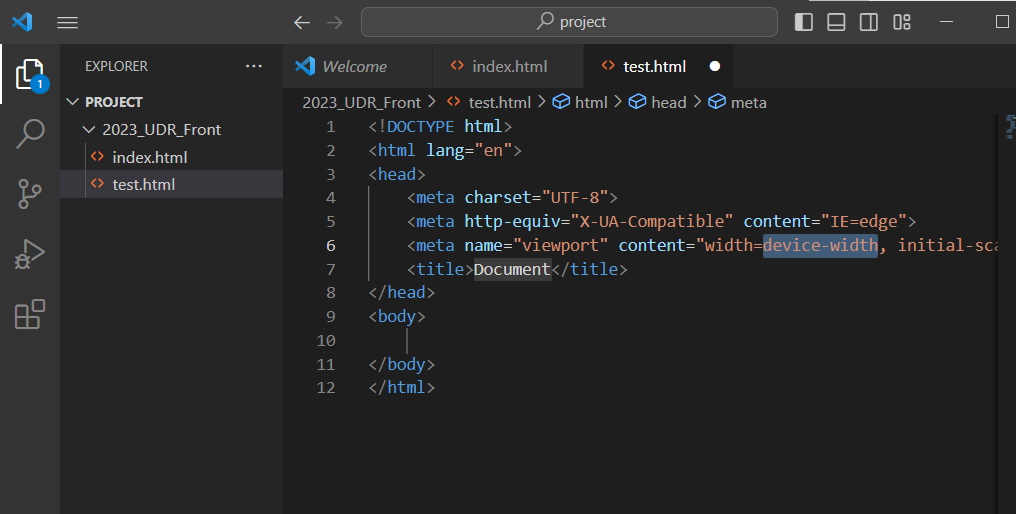Click the word Document in title tag
This screenshot has width=1016, height=514.
click(512, 269)
